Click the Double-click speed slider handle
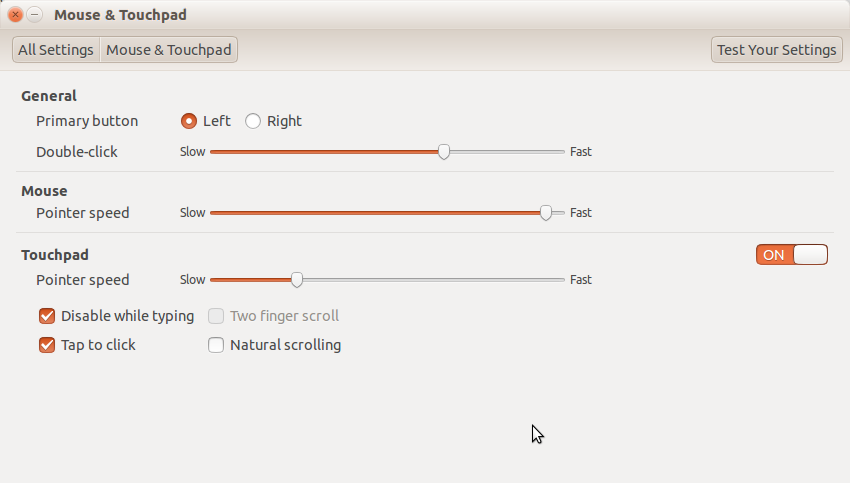 (x=444, y=152)
